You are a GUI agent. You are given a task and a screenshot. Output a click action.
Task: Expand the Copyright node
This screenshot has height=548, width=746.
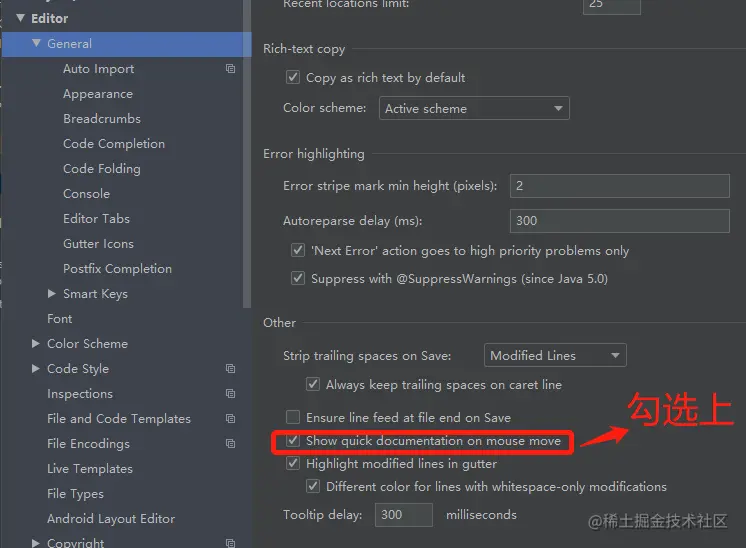[36, 543]
